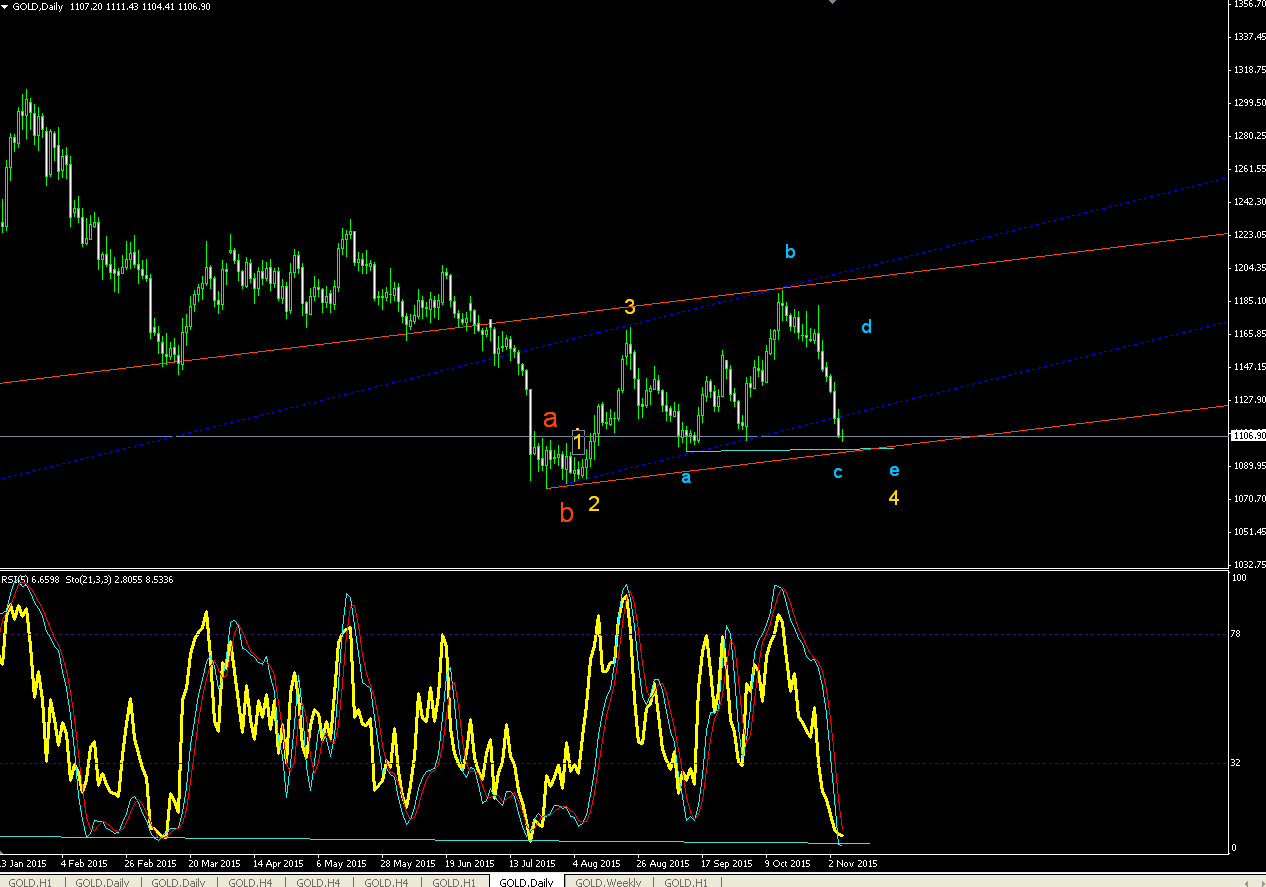Open the GOLD,H1 tab beside GOLD,Weekly
Screen dimensions: 1266x887
(686, 882)
